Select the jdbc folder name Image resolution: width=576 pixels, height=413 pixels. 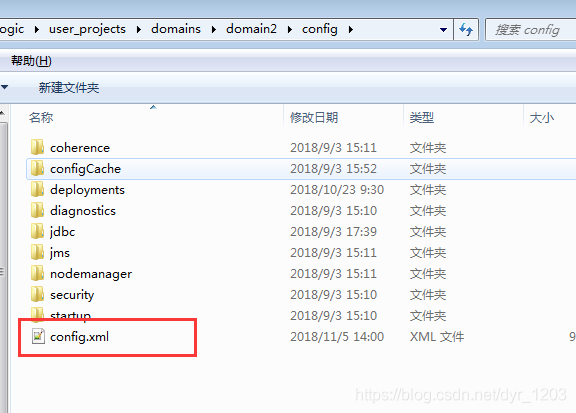pyautogui.click(x=62, y=232)
